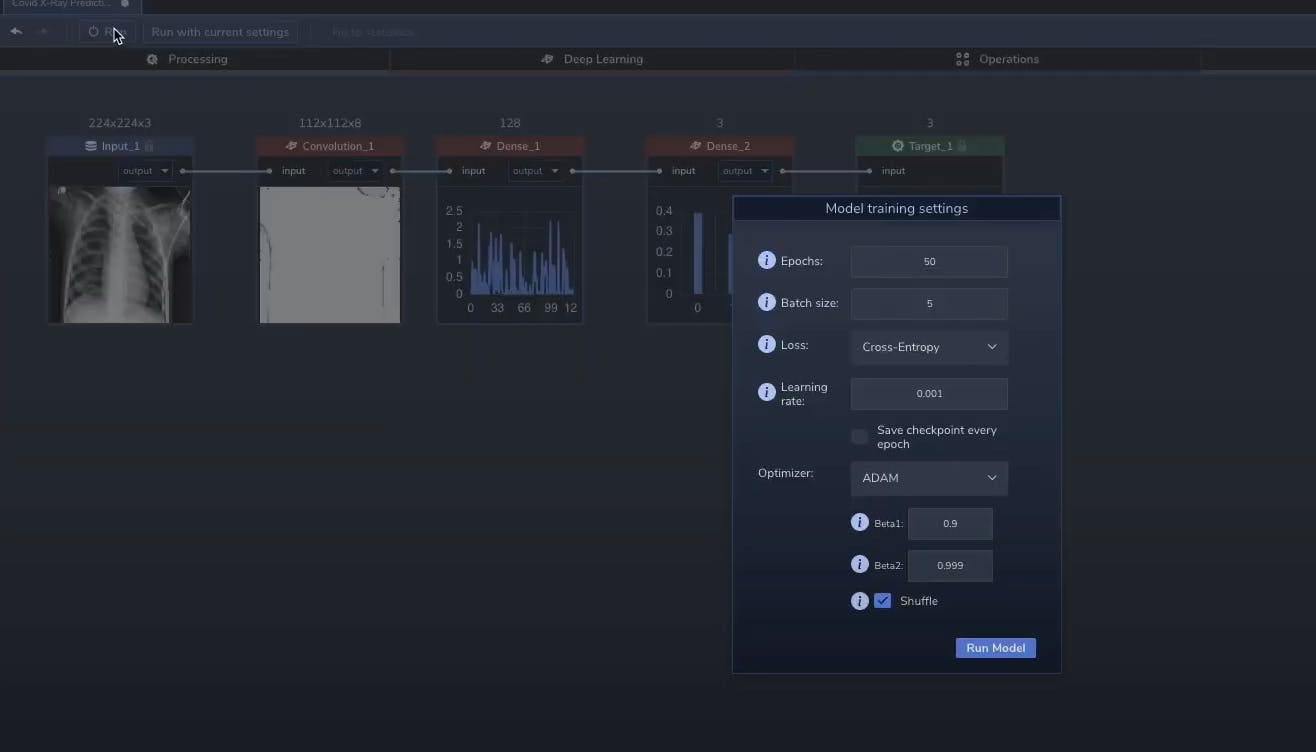
Task: Open the Loss dropdown showing Cross-Entropy
Action: pos(928,347)
